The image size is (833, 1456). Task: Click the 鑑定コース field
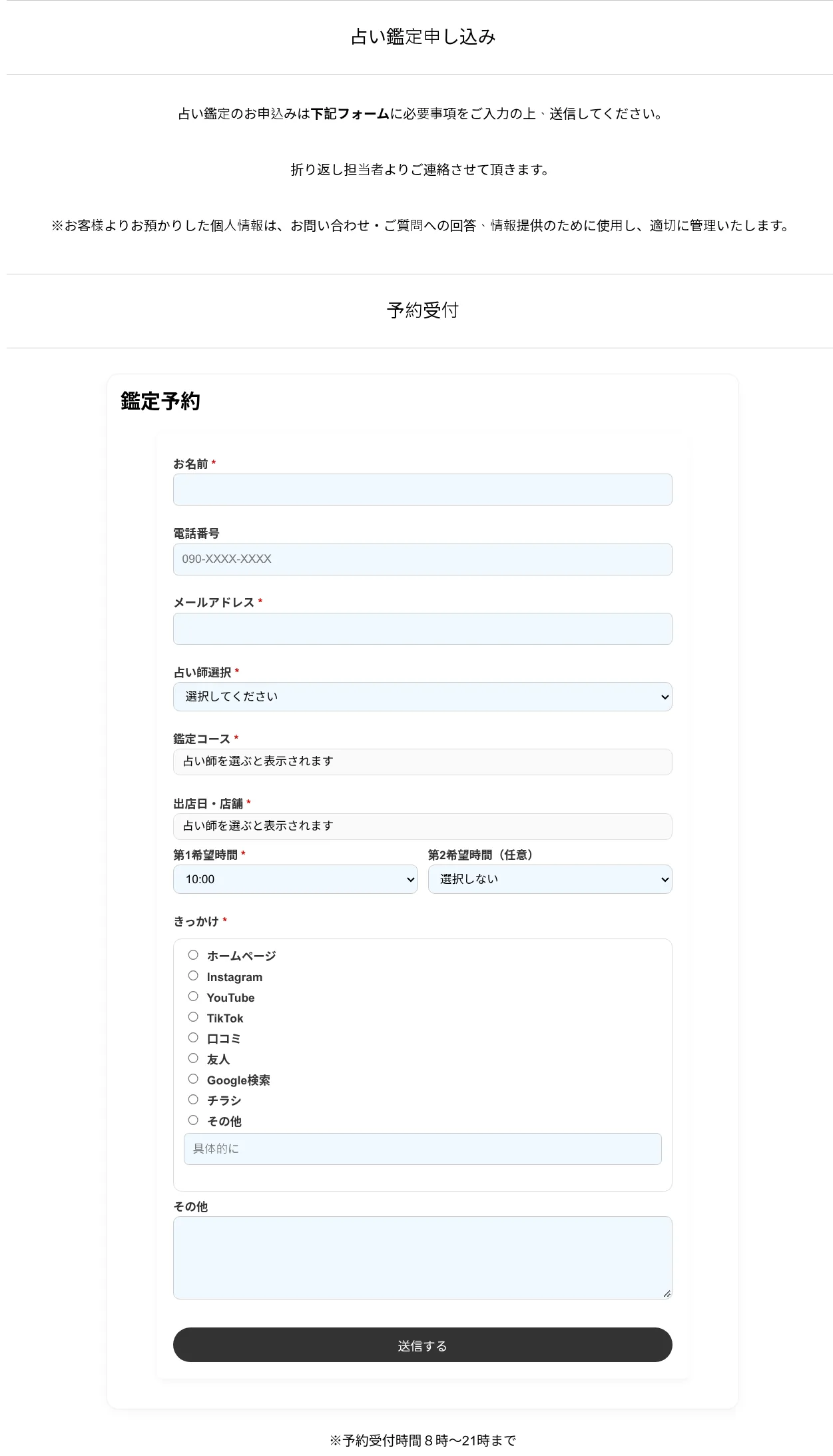(x=422, y=762)
